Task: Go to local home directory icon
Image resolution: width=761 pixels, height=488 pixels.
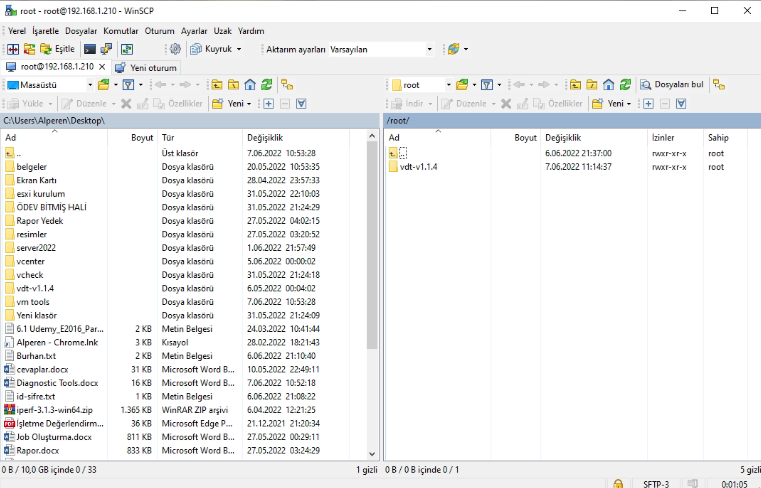Action: tap(250, 85)
